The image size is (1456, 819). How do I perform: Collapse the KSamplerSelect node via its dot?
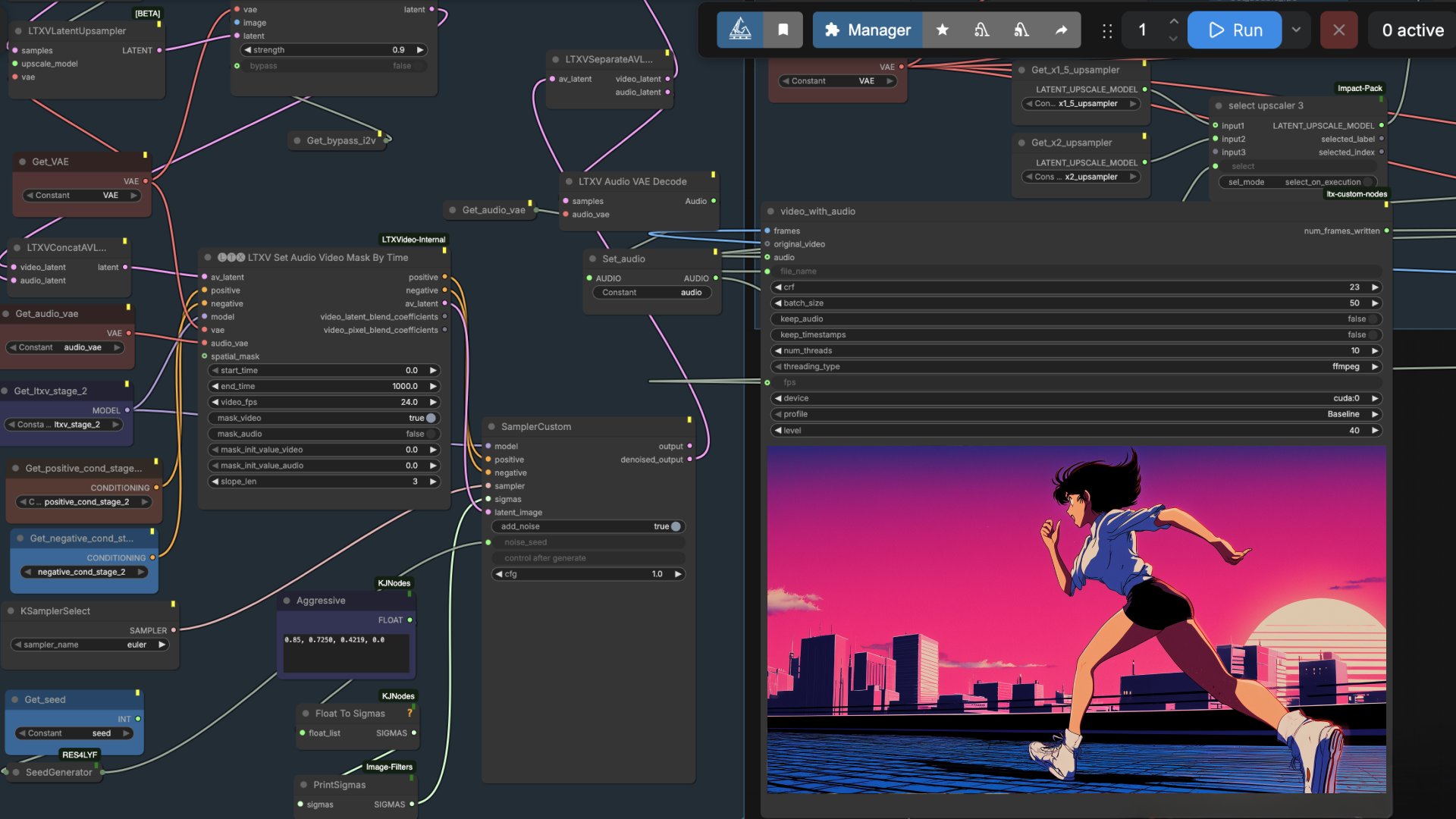pos(11,611)
